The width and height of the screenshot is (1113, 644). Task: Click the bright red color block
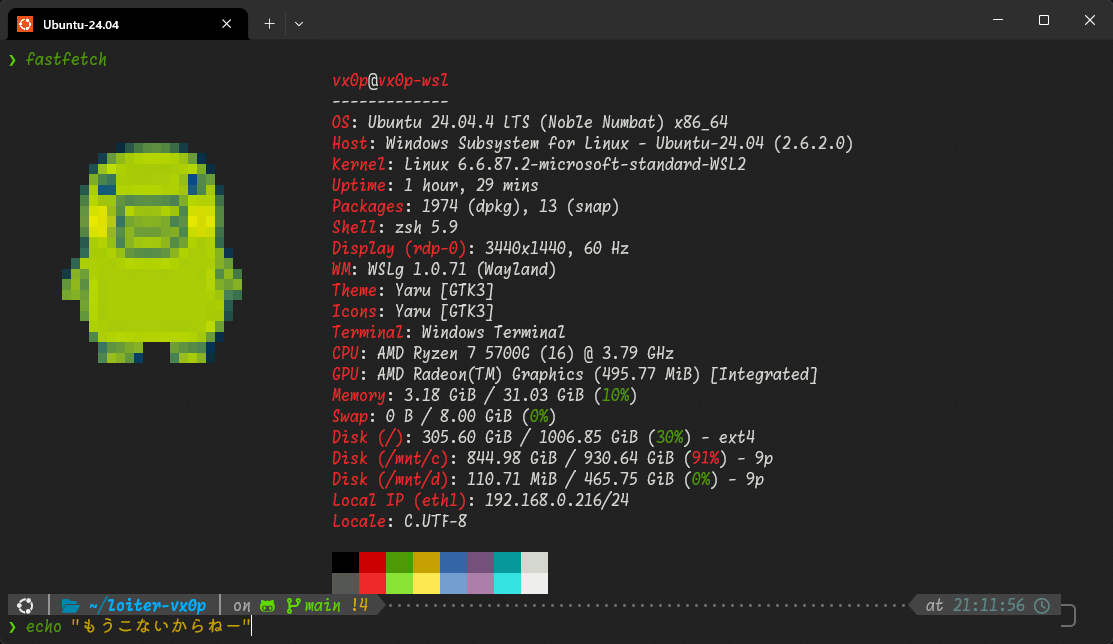[373, 584]
